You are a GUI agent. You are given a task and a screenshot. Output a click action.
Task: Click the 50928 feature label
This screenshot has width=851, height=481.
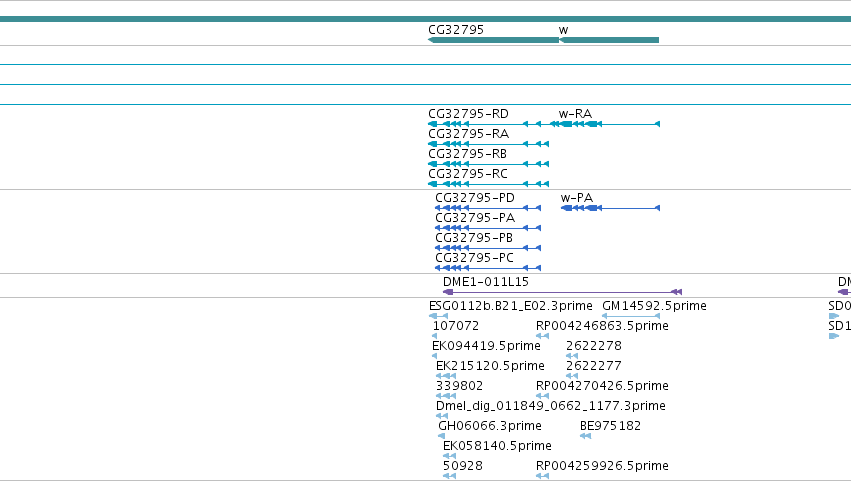point(462,466)
